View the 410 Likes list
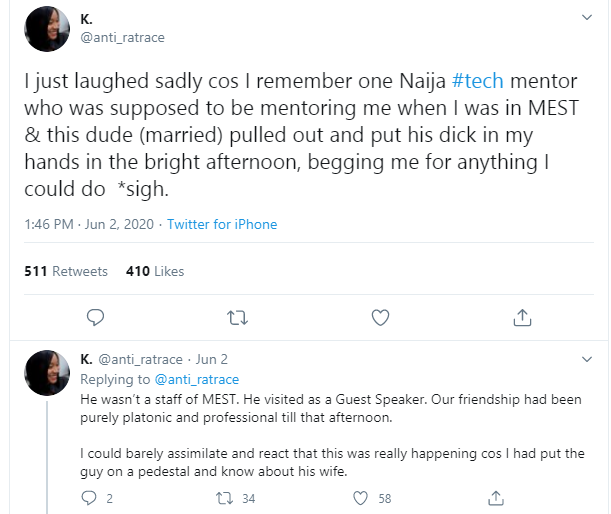 click(155, 271)
